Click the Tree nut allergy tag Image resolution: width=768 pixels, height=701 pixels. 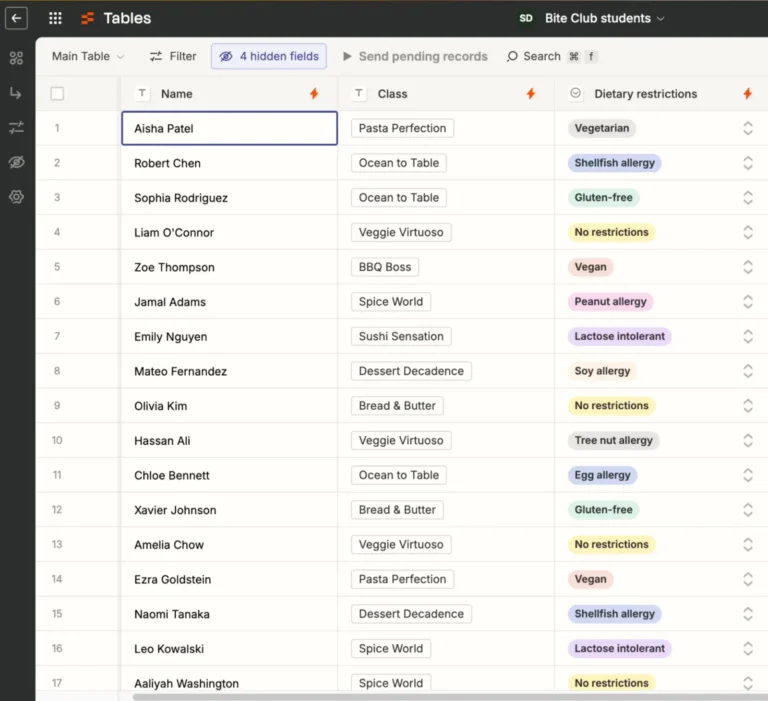(x=613, y=440)
